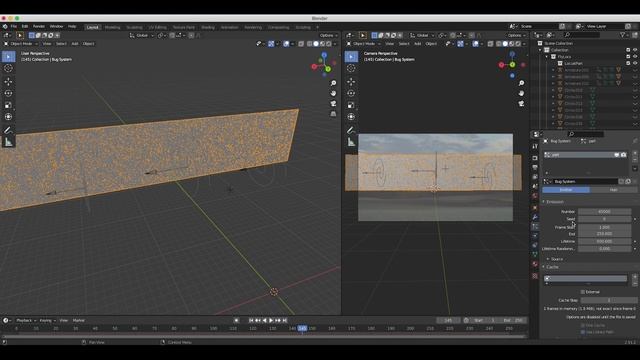640x360 pixels.
Task: Open the Render menu
Action: pos(39,27)
